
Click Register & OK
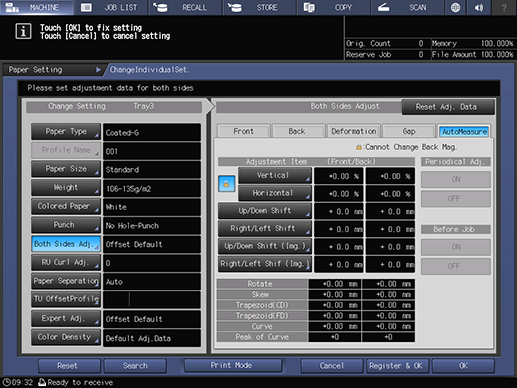pos(398,366)
